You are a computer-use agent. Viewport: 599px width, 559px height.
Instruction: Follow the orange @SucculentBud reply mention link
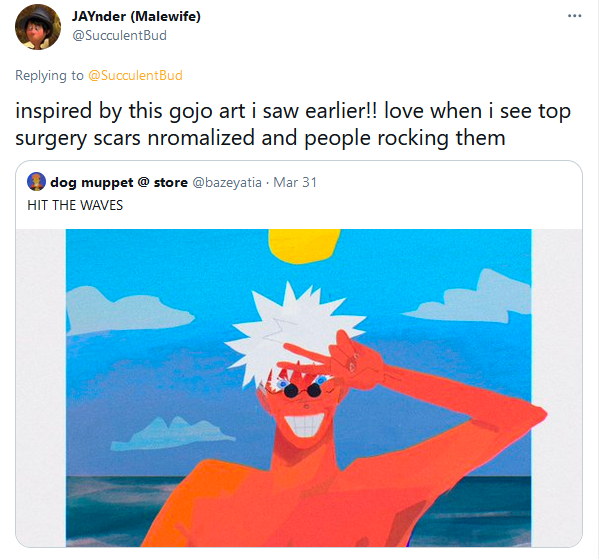(135, 75)
